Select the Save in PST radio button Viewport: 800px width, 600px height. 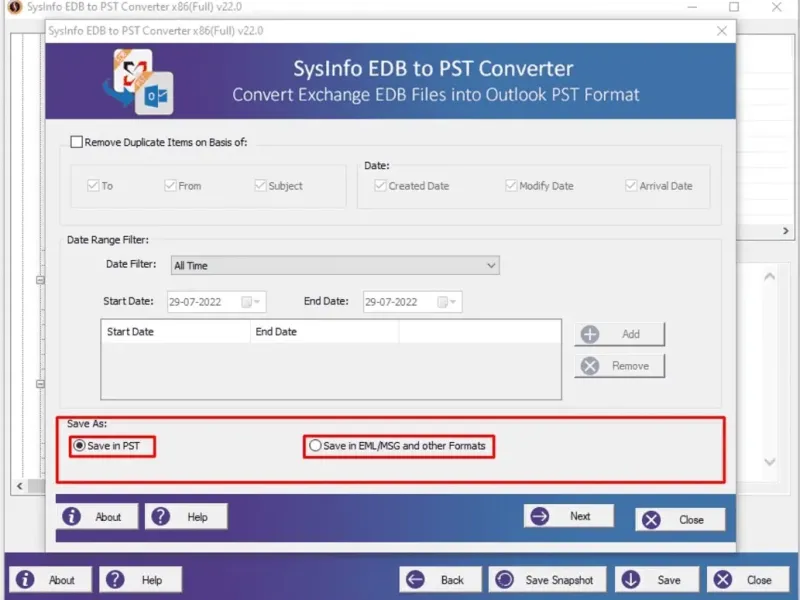[79, 445]
